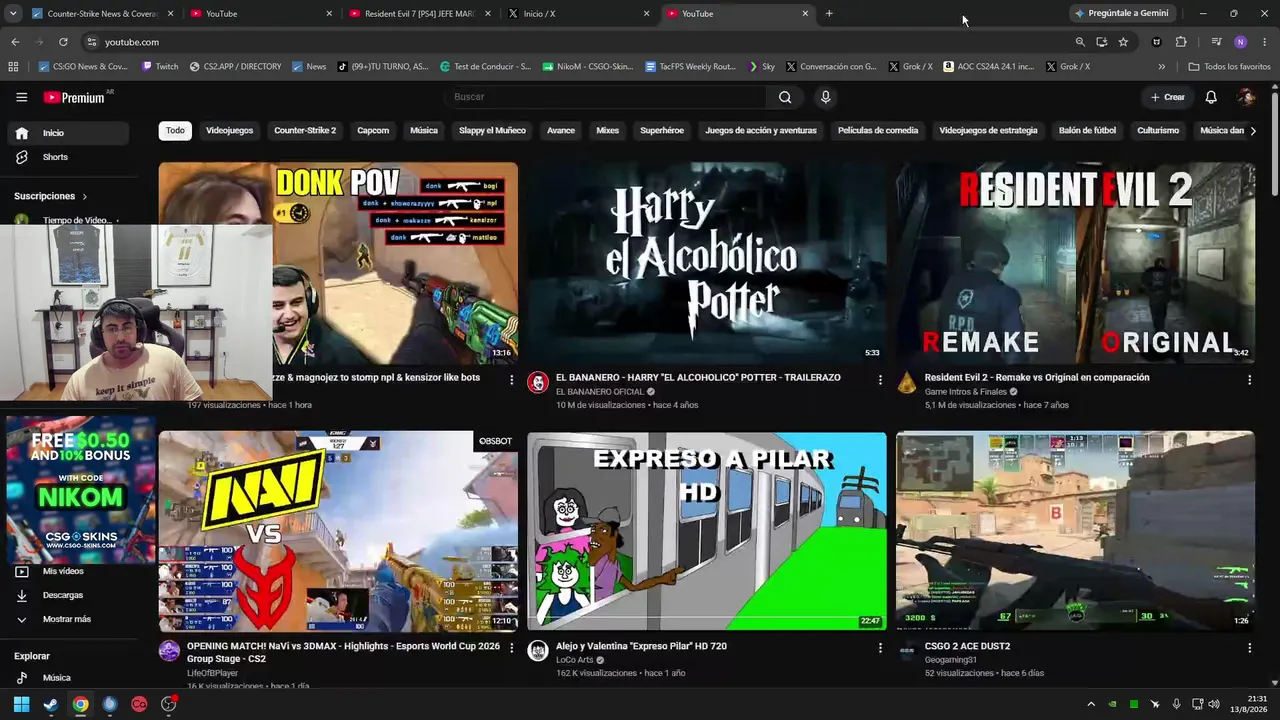The height and width of the screenshot is (720, 1280).
Task: Select the Counter-Strike 2 filter chip
Action: [305, 131]
